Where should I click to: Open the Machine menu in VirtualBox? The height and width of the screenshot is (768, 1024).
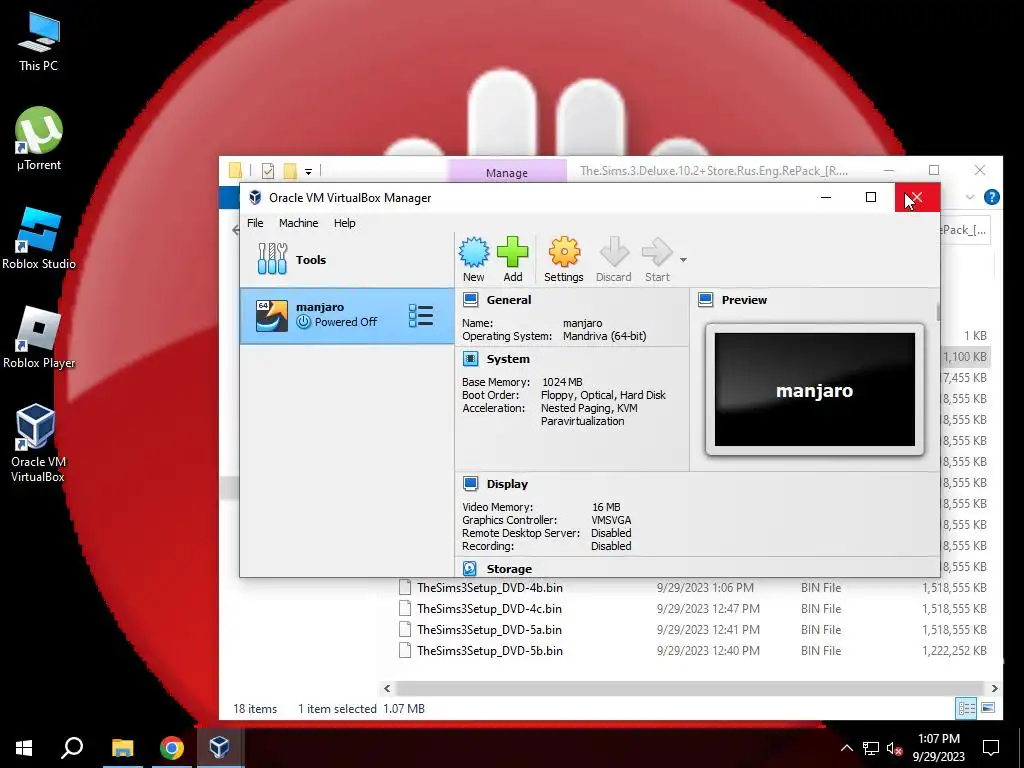point(298,223)
